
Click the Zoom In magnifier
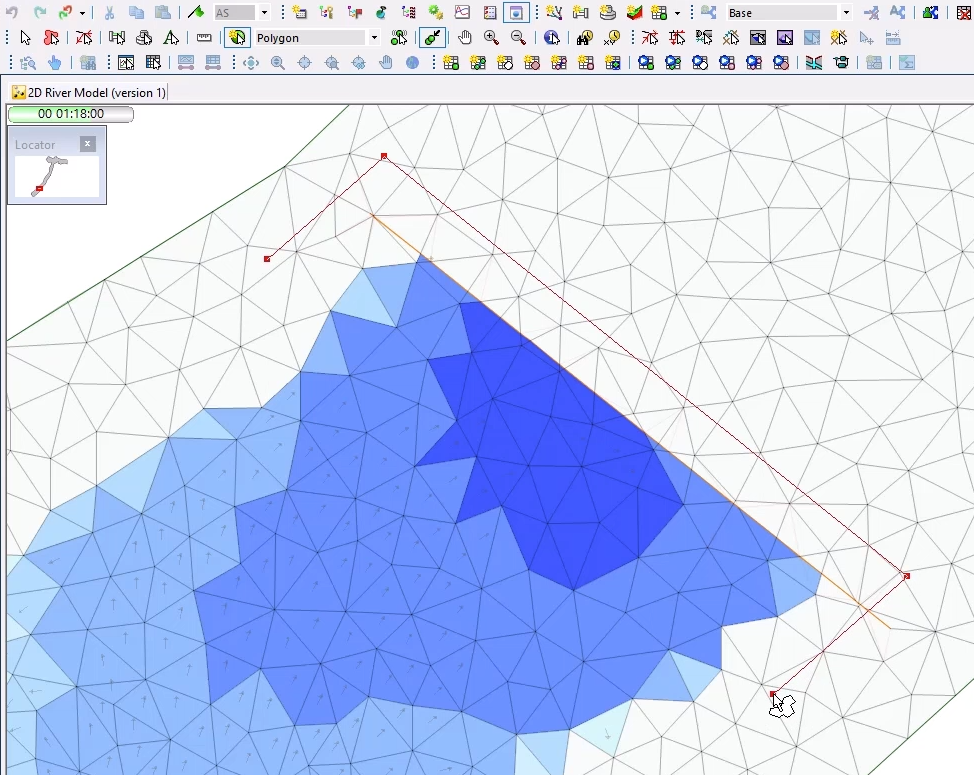pyautogui.click(x=491, y=38)
